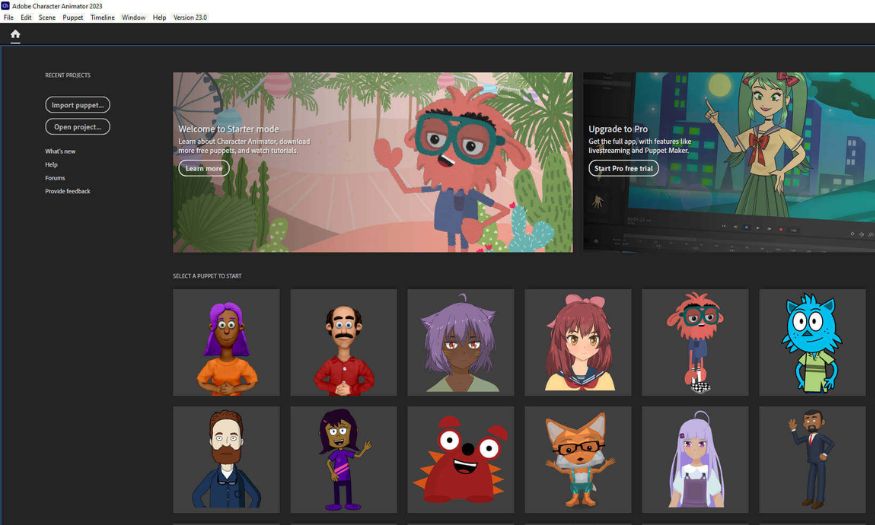This screenshot has height=525, width=875.
Task: Open the Puppet menu
Action: [x=73, y=17]
